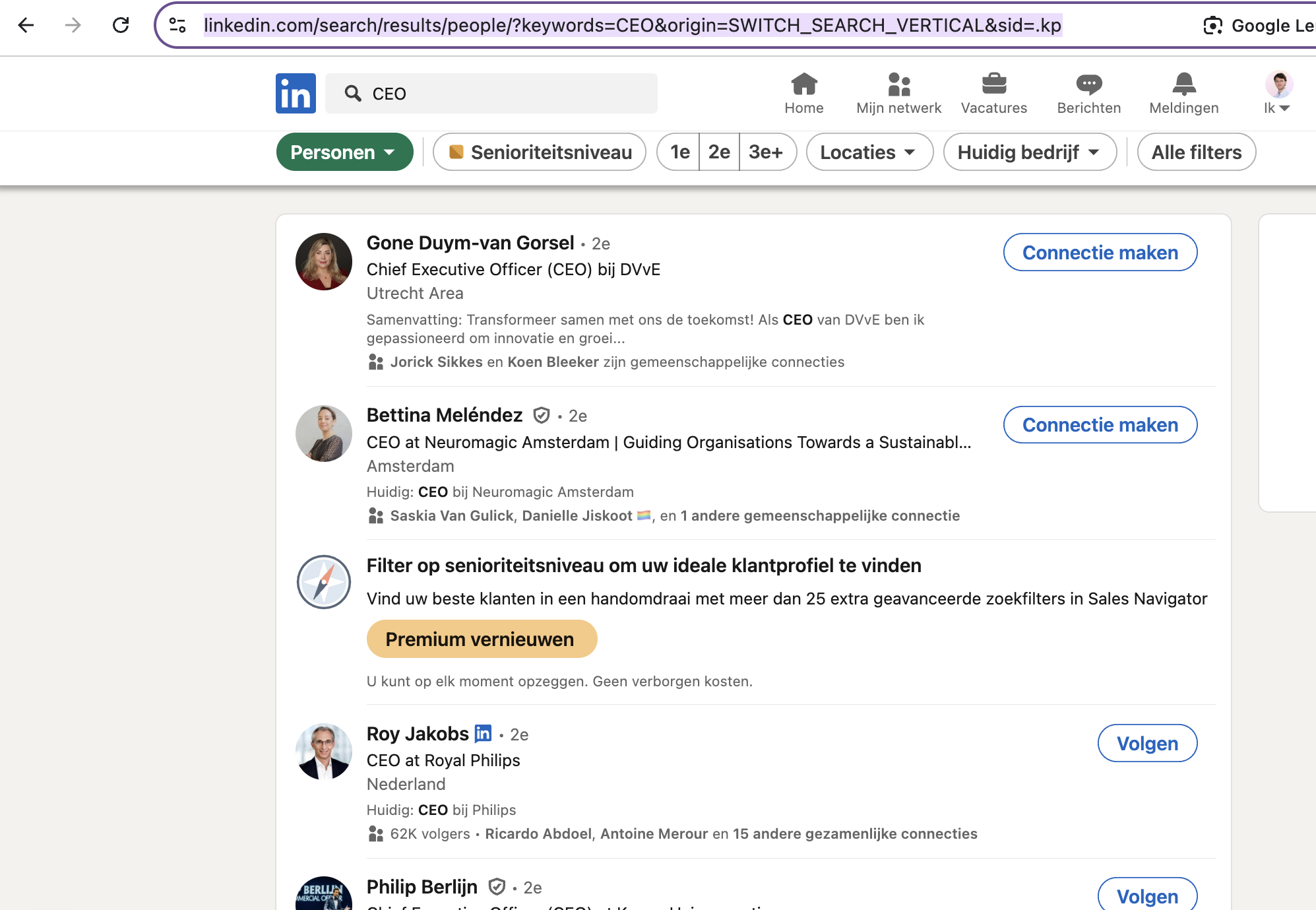Reload page with browser refresh icon
The height and width of the screenshot is (910, 1316).
[x=121, y=26]
